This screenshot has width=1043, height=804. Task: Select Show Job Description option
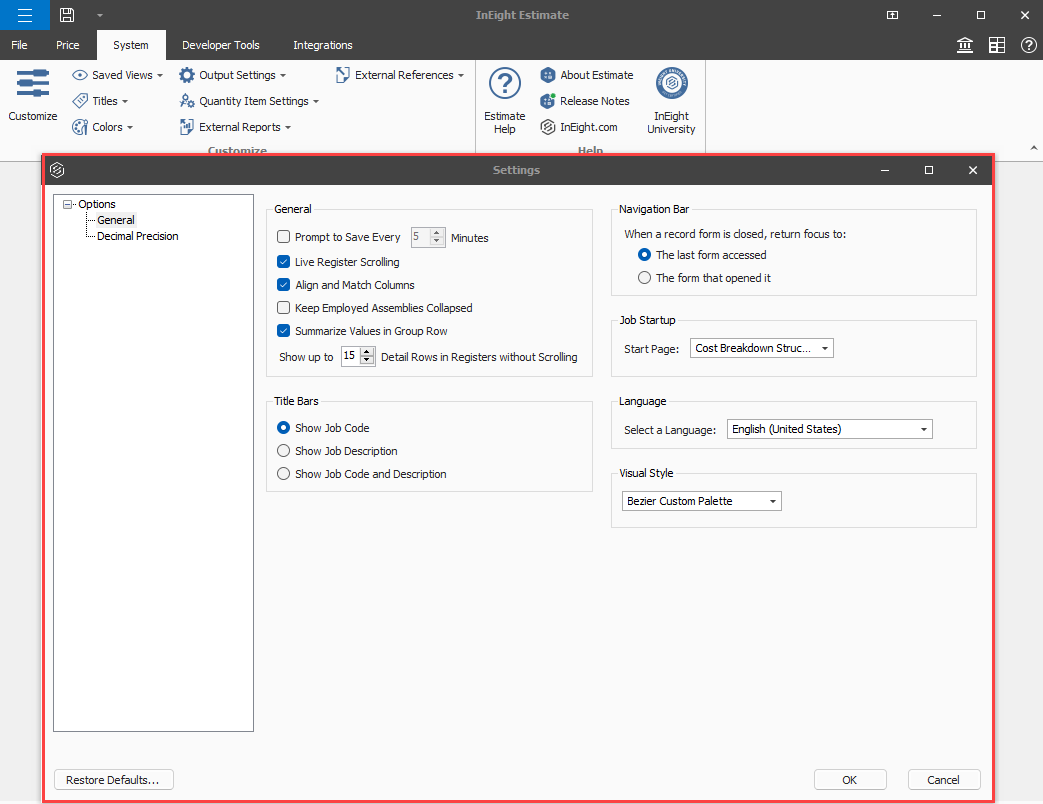(x=283, y=451)
